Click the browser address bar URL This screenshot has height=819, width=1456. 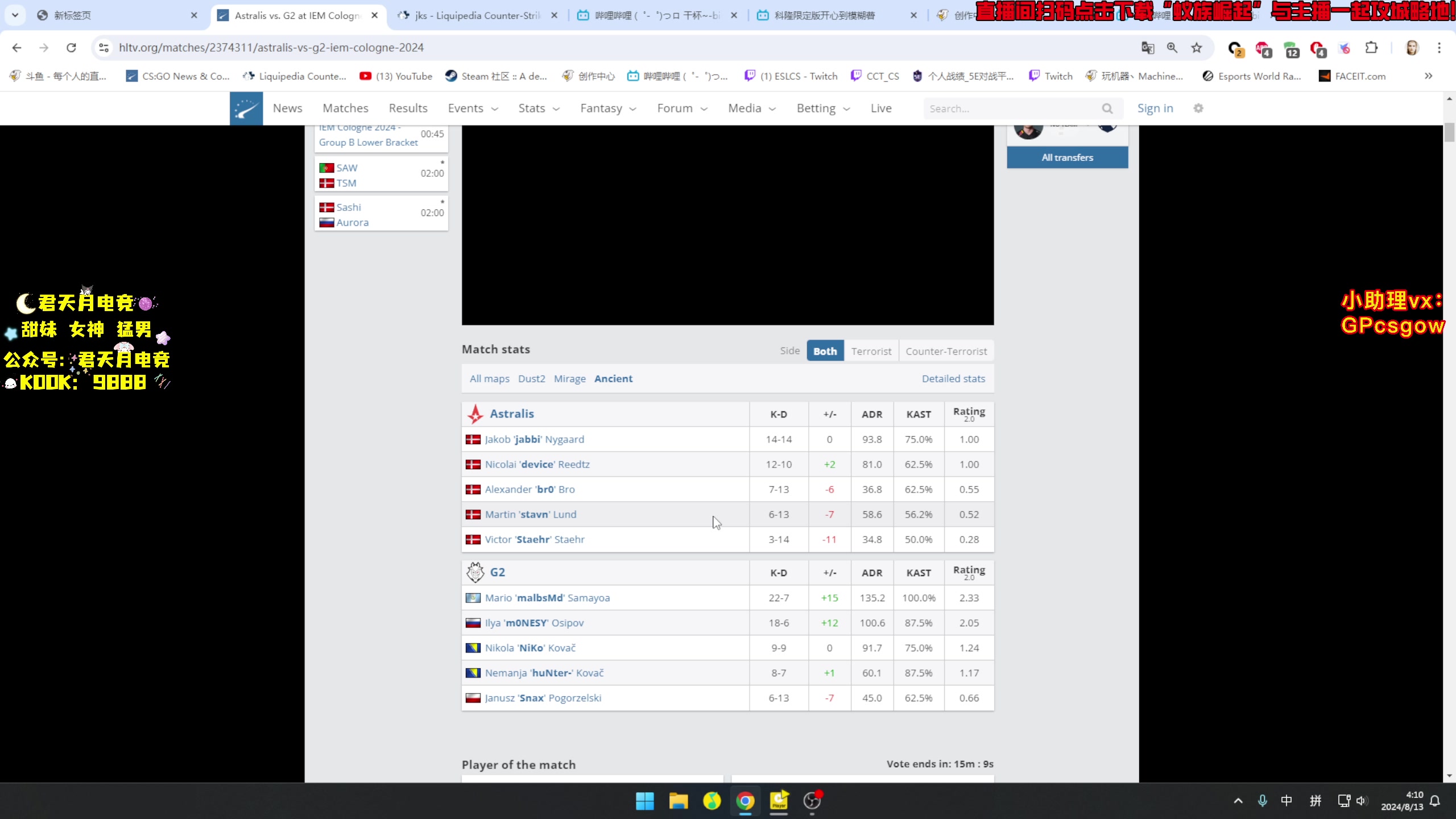[271, 48]
